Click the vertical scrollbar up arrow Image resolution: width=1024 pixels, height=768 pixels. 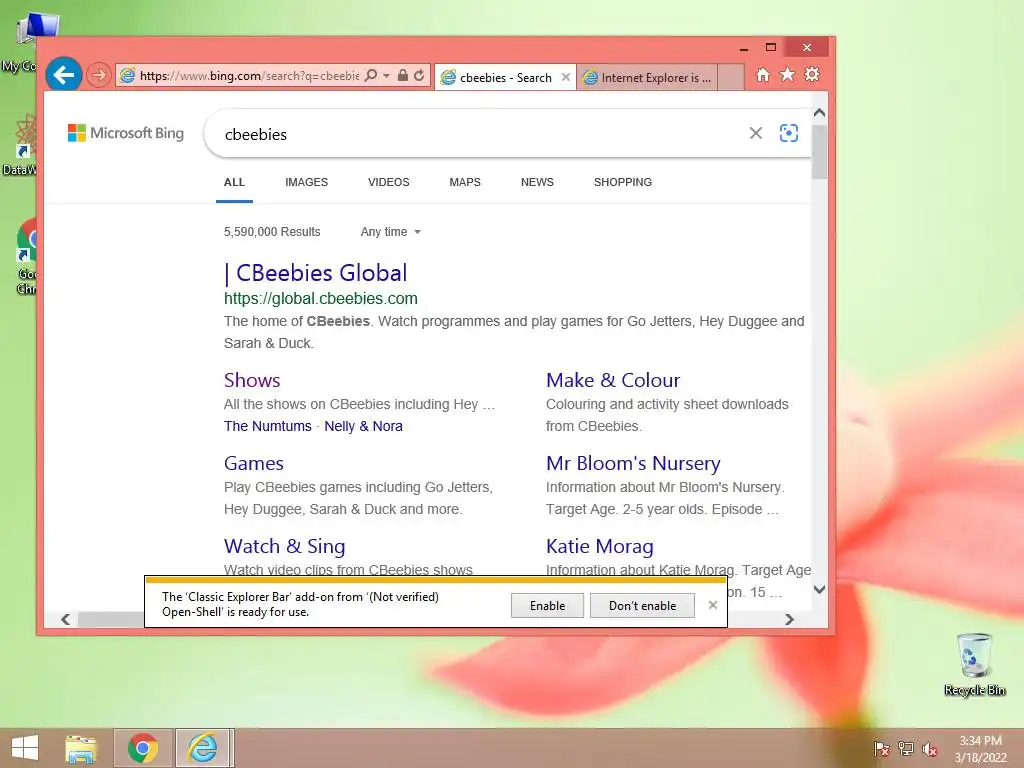tap(820, 112)
